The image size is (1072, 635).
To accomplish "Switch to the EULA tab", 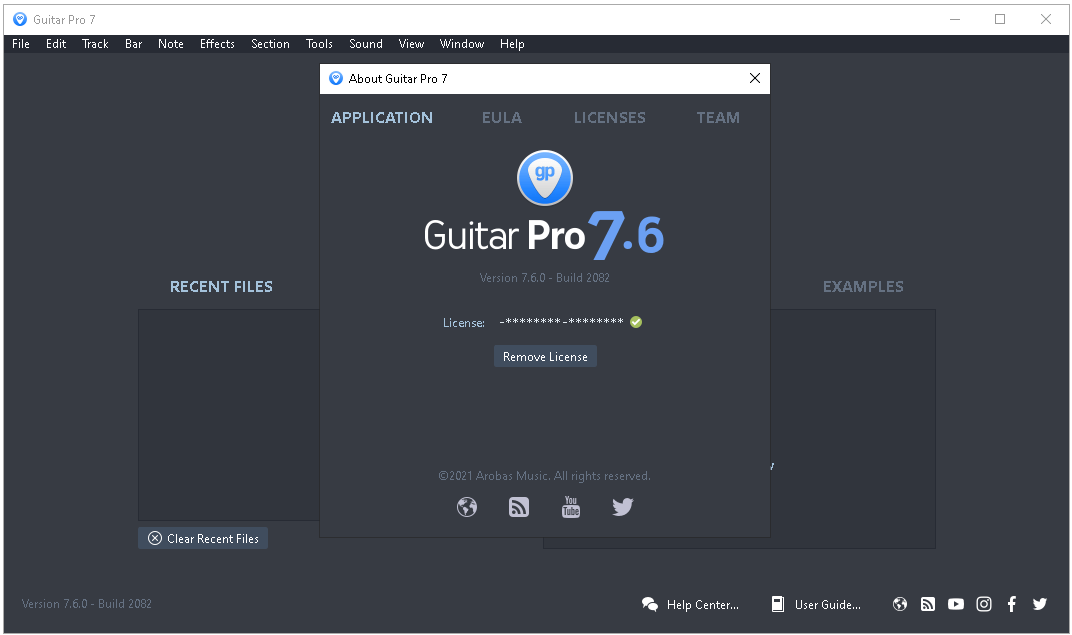I will 502,118.
